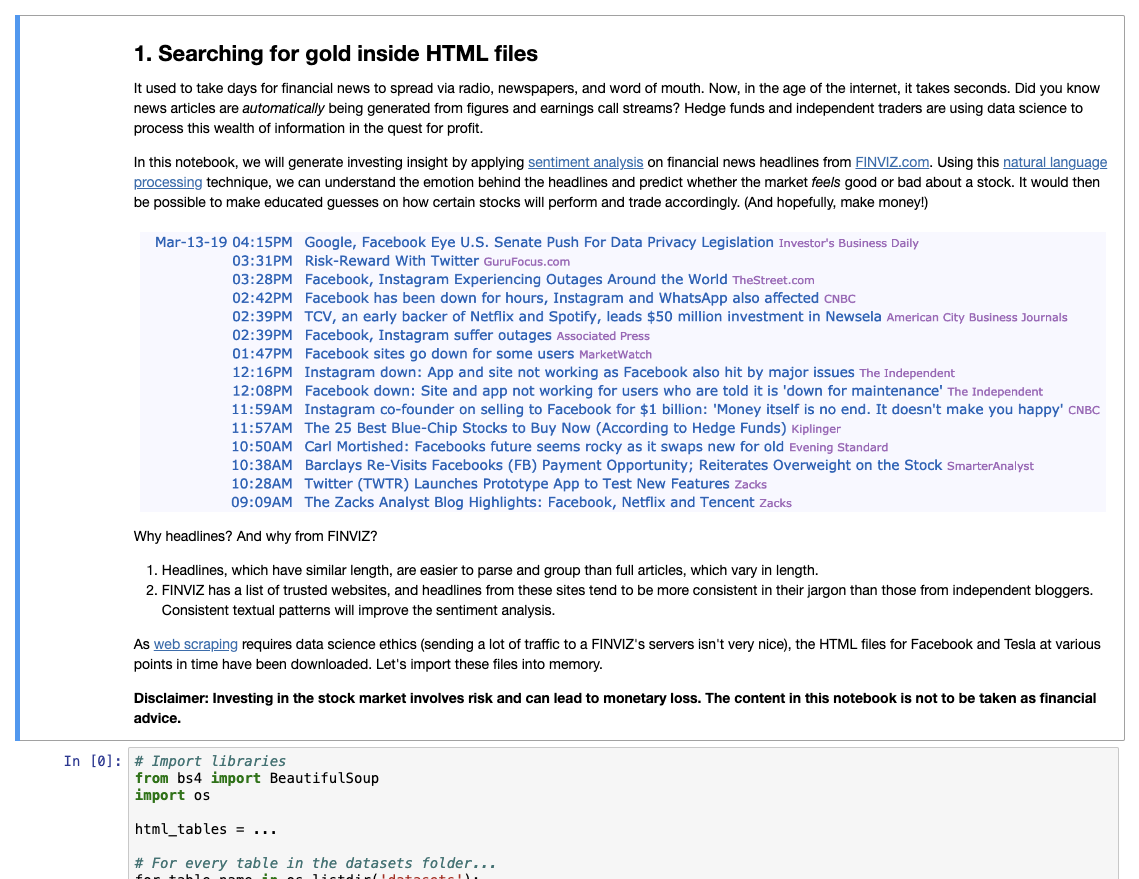Click headline 'Facebook down: Site and app not working'
1139x879 pixels.
pyautogui.click(x=623, y=391)
